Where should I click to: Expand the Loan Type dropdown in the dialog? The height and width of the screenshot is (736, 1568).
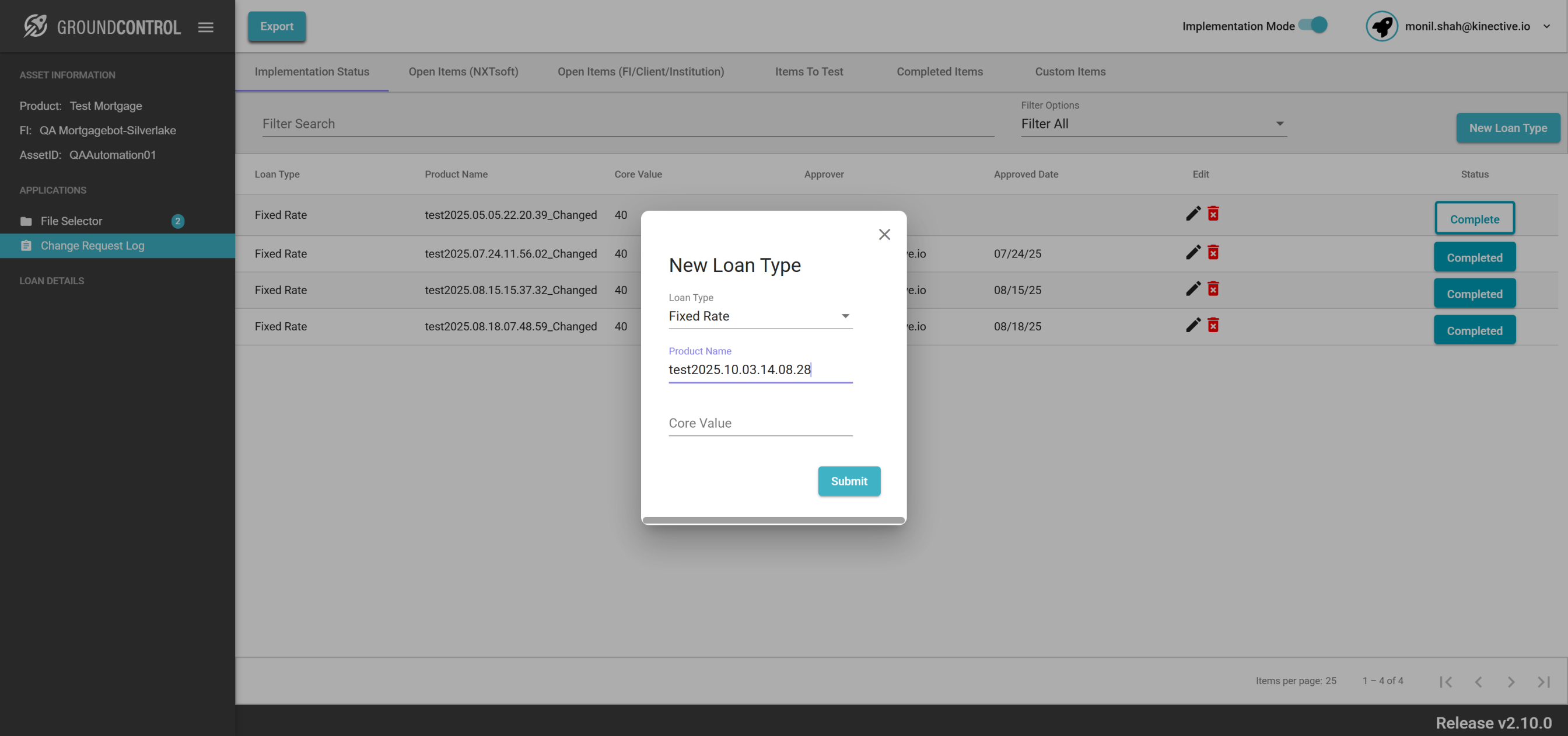pos(760,316)
